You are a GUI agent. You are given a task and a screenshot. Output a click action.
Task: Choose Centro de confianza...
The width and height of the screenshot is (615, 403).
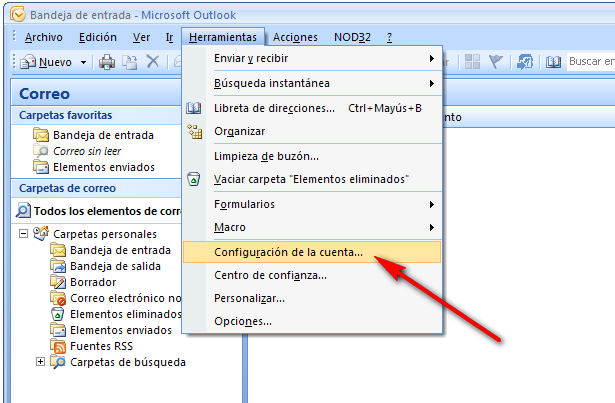coord(312,275)
